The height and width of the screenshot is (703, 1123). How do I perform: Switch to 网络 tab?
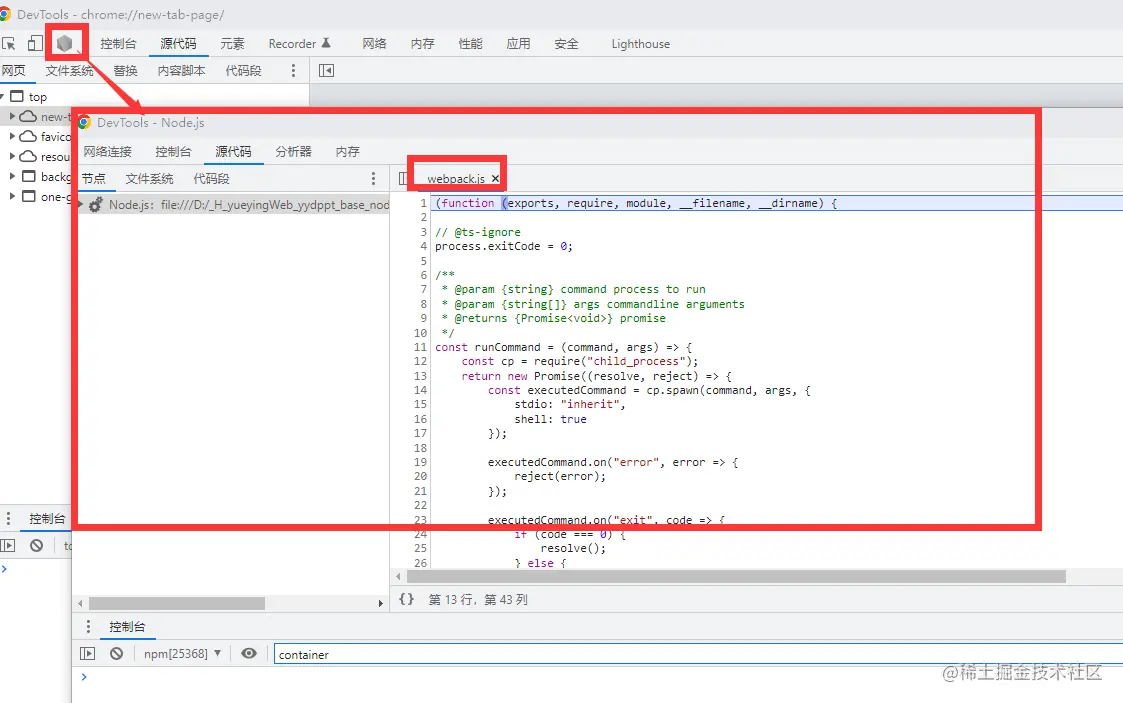(x=375, y=44)
